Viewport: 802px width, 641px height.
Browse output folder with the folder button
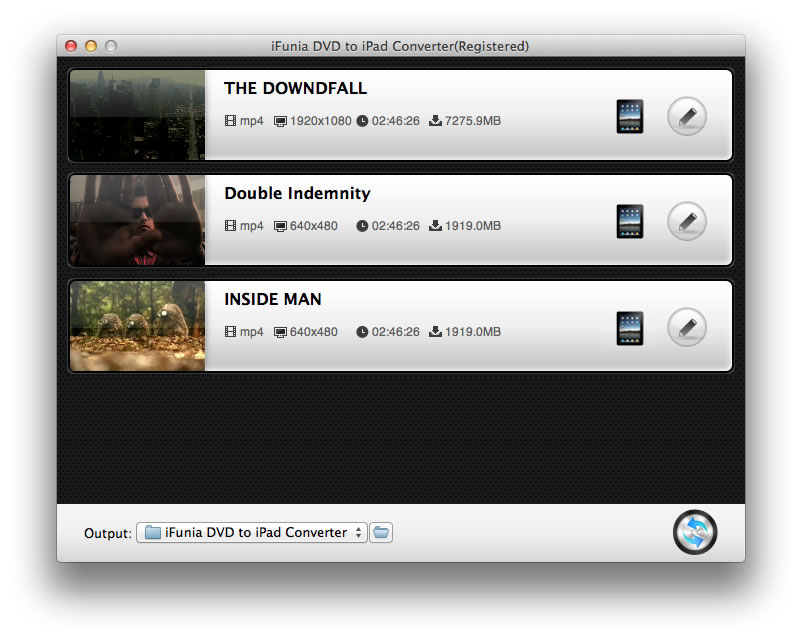pos(381,533)
